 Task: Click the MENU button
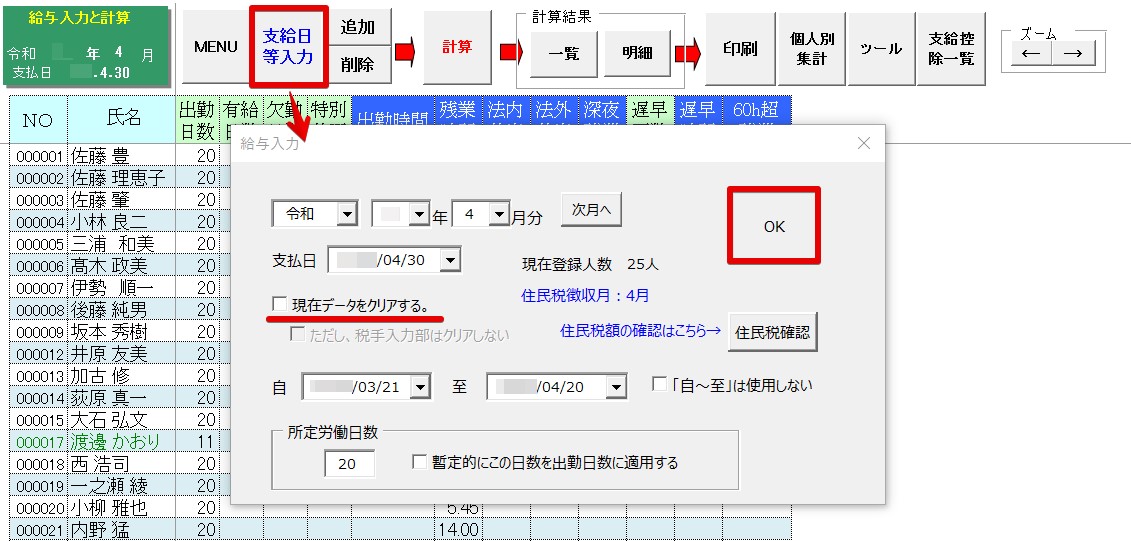[x=215, y=47]
